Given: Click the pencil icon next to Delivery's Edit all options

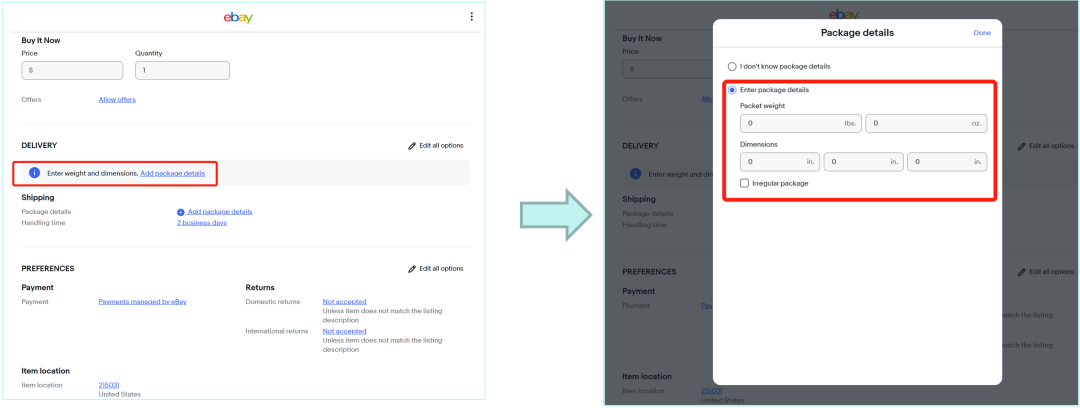Looking at the screenshot, I should pyautogui.click(x=412, y=146).
